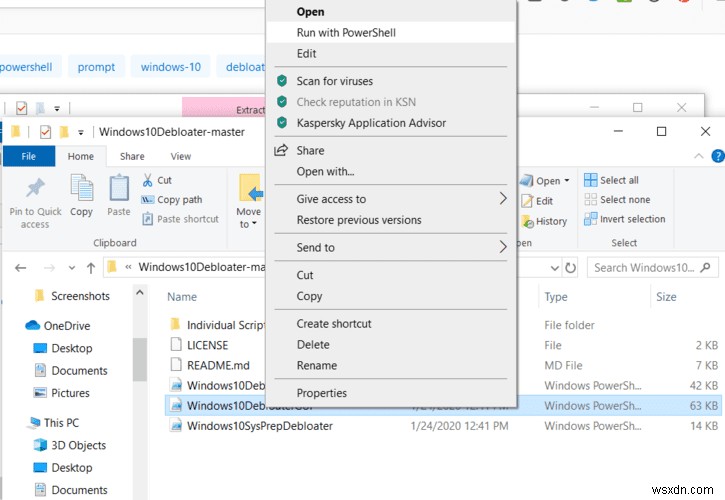This screenshot has width=725, height=500.
Task: Open Properties from context menu
Action: [x=391, y=393]
